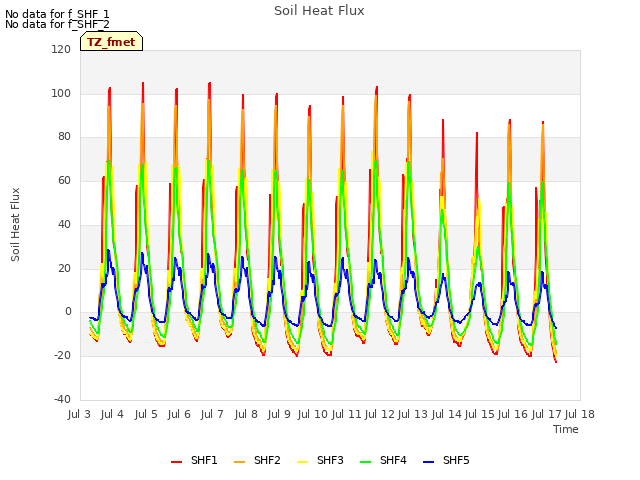The width and height of the screenshot is (640, 480).
Task: Click the 'Time' x-axis label
Action: point(566,429)
